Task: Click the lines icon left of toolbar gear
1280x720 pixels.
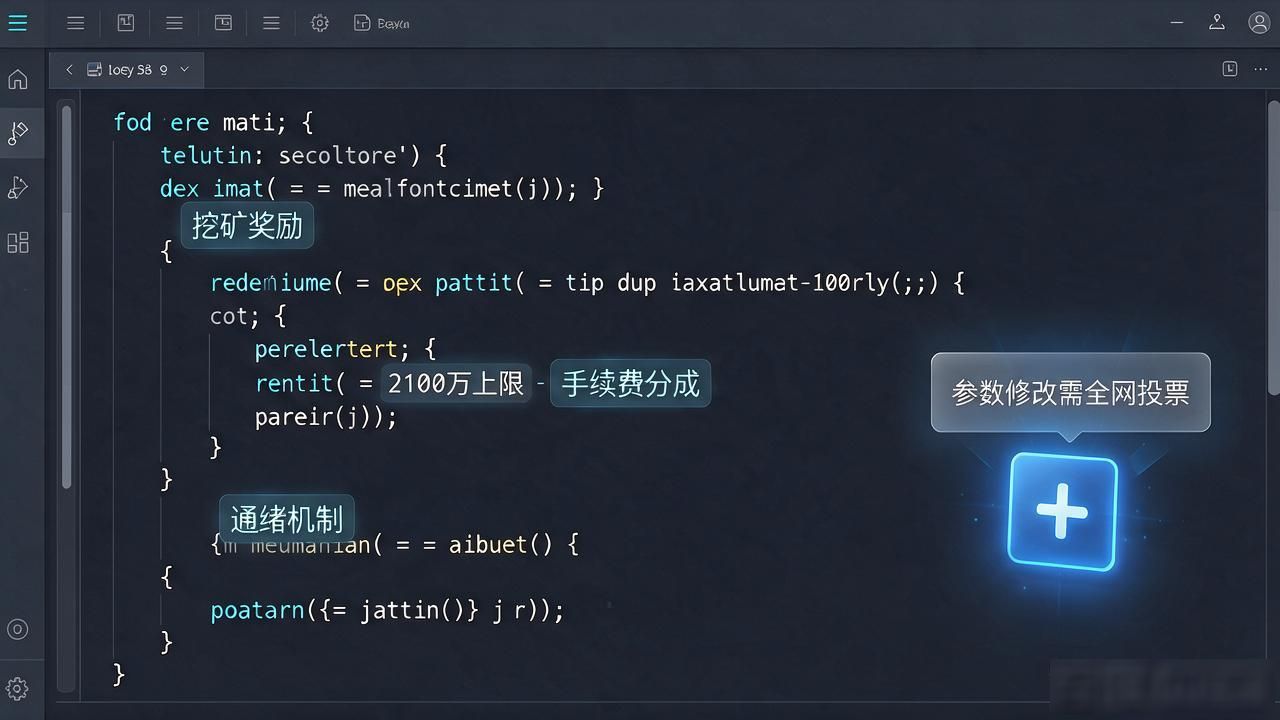Action: (x=271, y=22)
